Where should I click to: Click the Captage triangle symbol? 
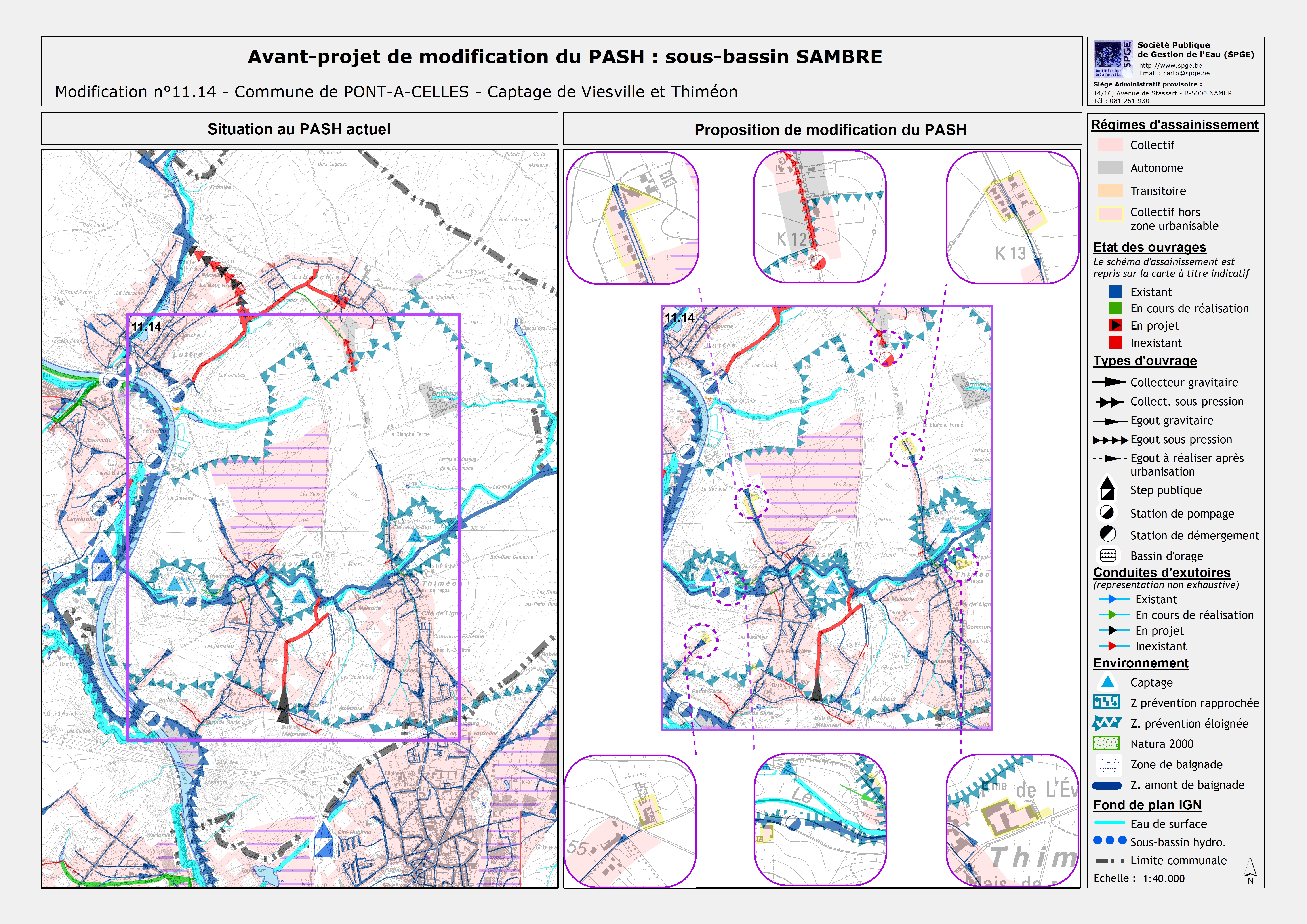tap(1107, 682)
